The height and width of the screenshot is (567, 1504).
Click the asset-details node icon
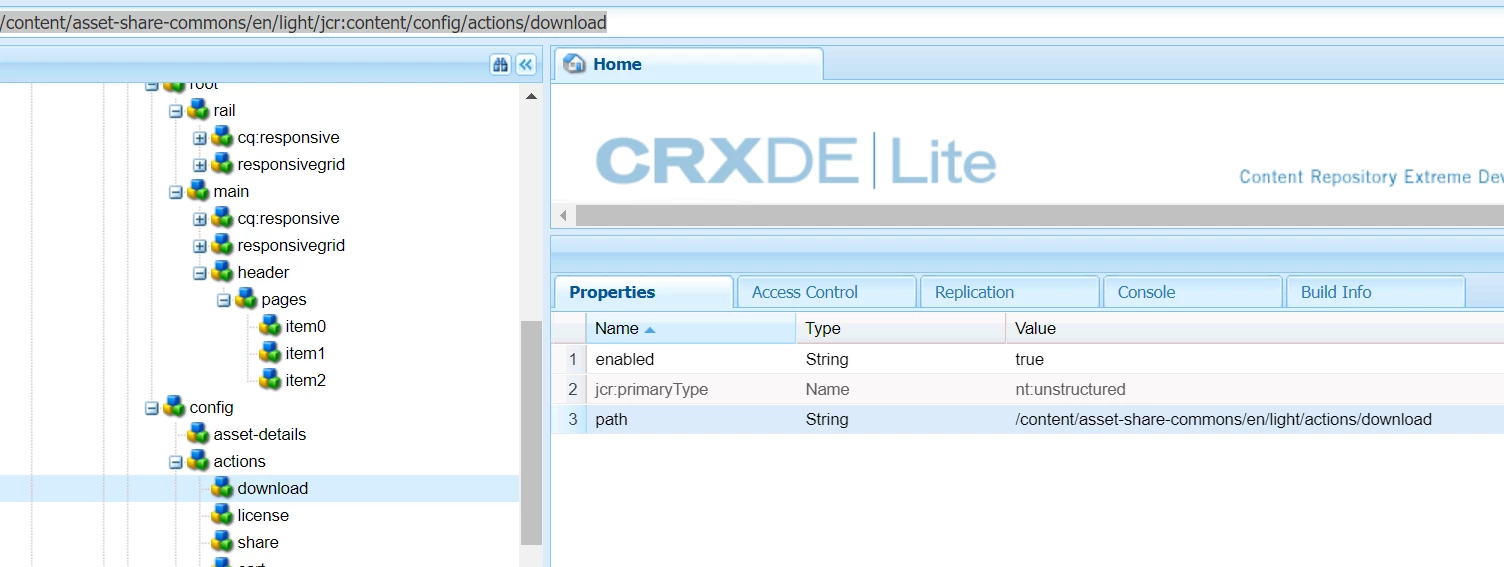(x=198, y=434)
